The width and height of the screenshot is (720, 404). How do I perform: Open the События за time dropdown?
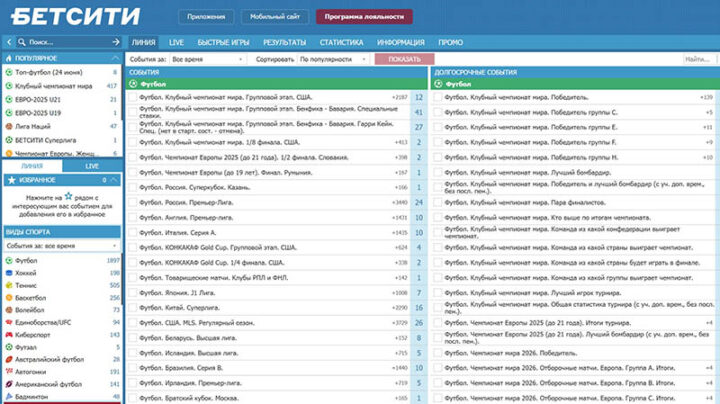205,60
